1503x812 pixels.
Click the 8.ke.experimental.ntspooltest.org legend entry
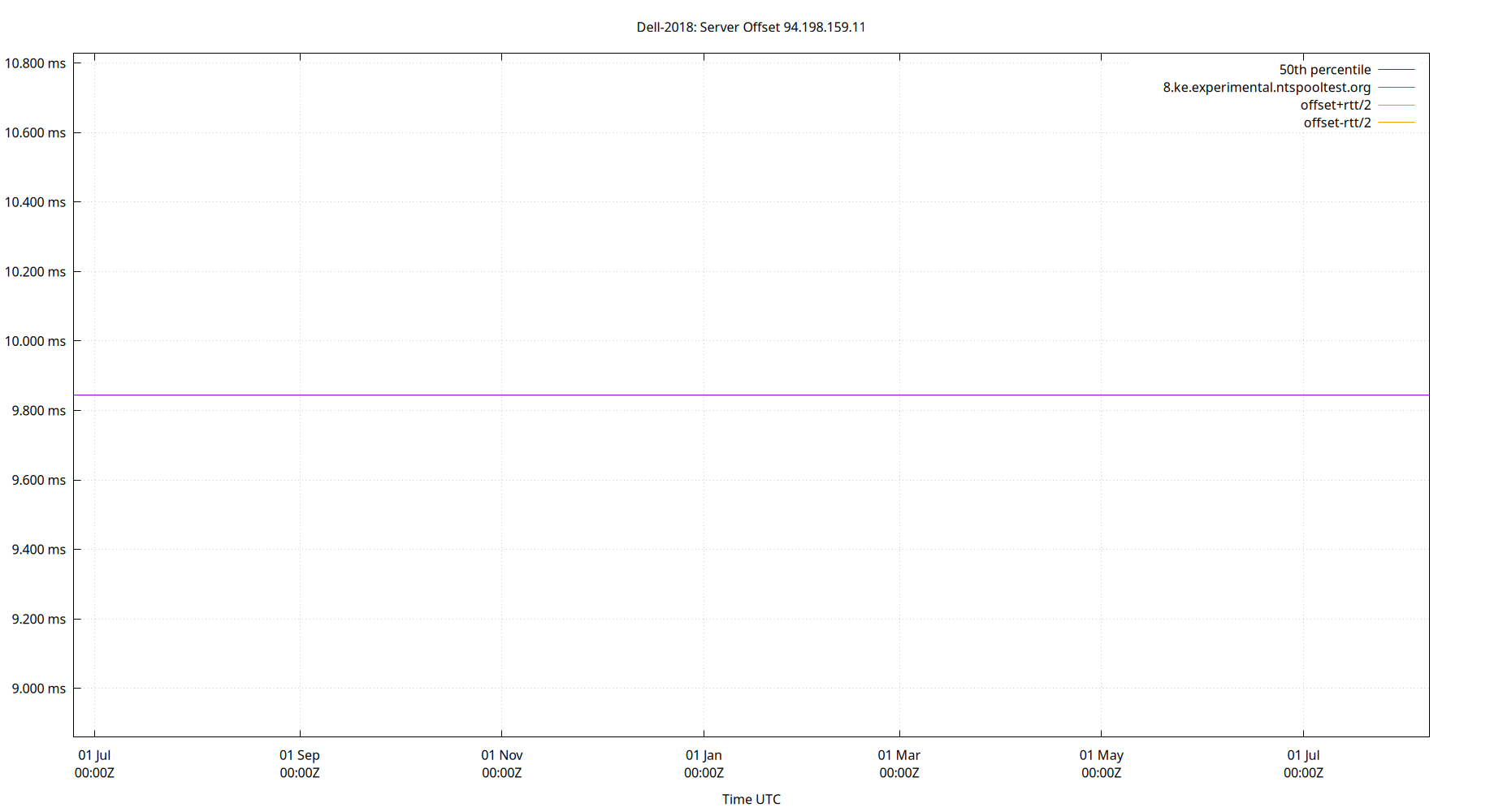[1266, 87]
